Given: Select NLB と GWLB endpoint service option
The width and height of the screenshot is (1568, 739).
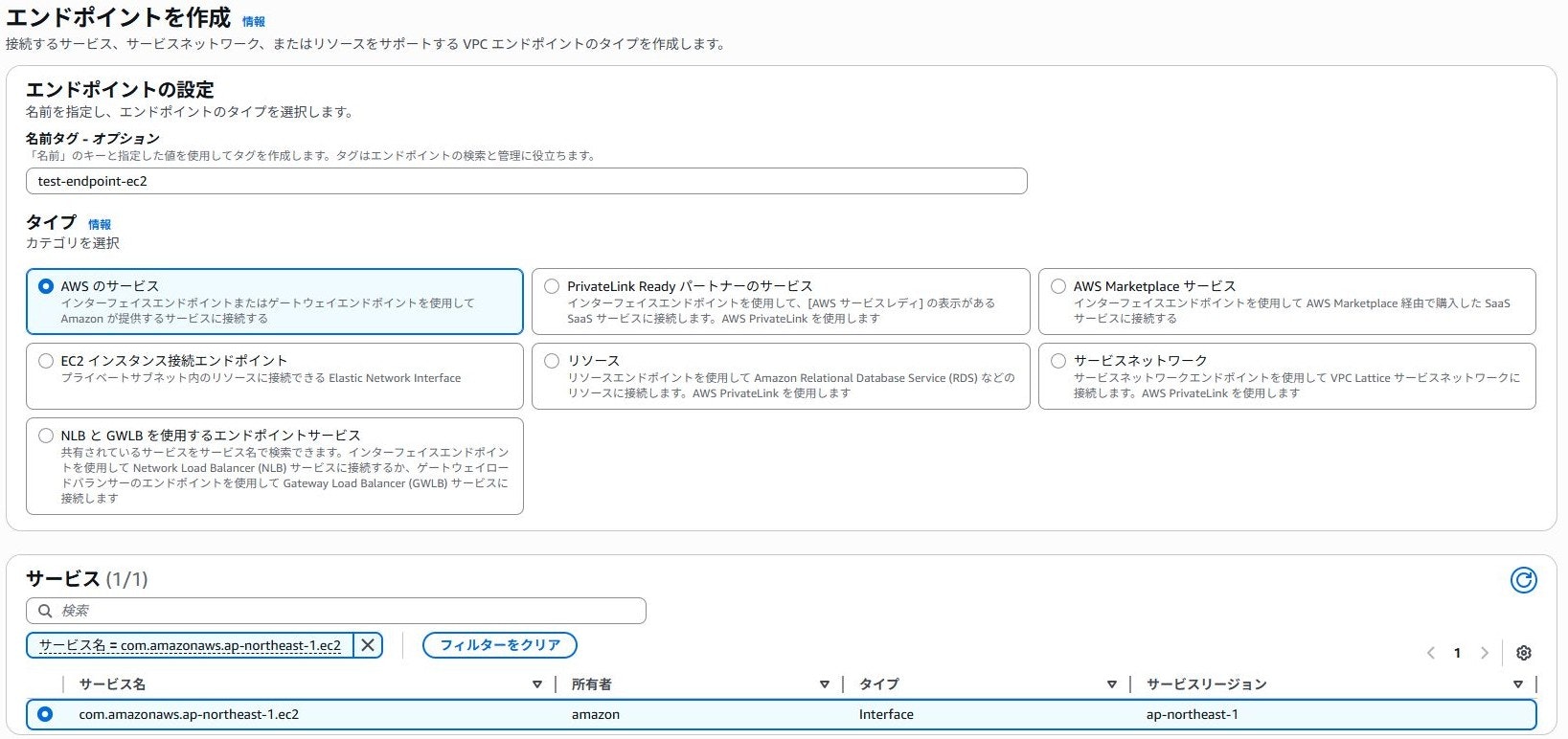Looking at the screenshot, I should click(x=46, y=436).
